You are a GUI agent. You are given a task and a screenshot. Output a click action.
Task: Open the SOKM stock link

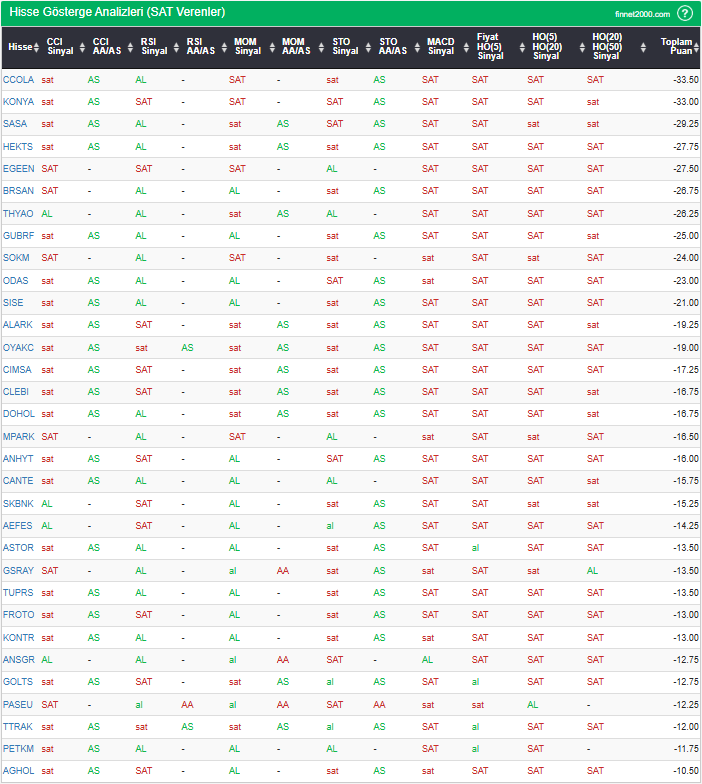16,258
